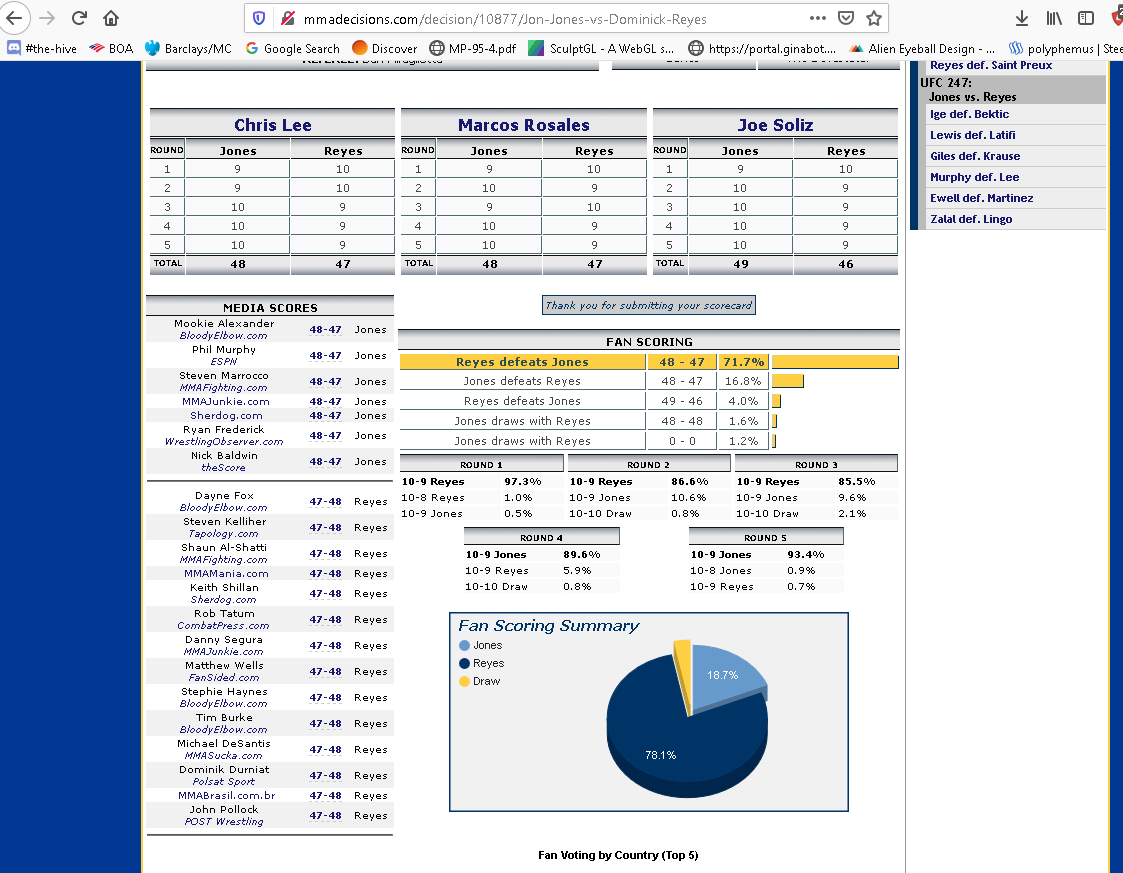Viewport: 1123px width, 873px height.
Task: Open the Zalal def. Lingo link
Action: (x=970, y=219)
